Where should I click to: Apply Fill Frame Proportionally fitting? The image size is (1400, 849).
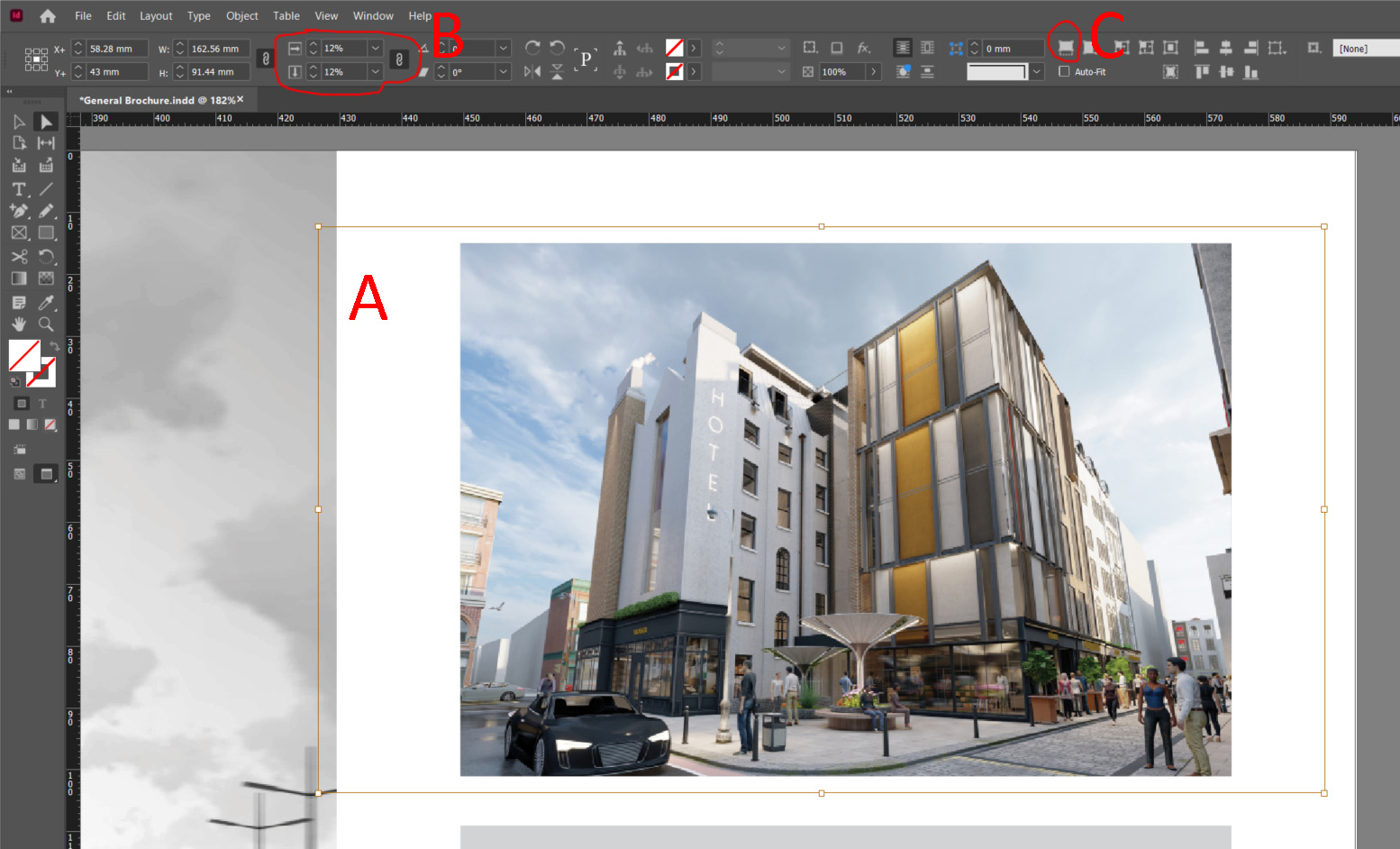(1065, 49)
